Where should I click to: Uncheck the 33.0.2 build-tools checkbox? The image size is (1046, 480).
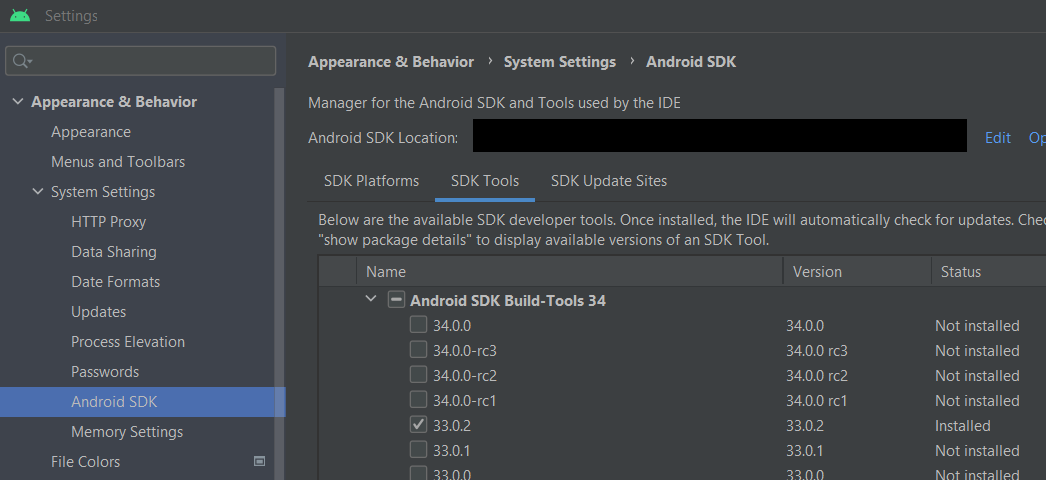coord(418,425)
